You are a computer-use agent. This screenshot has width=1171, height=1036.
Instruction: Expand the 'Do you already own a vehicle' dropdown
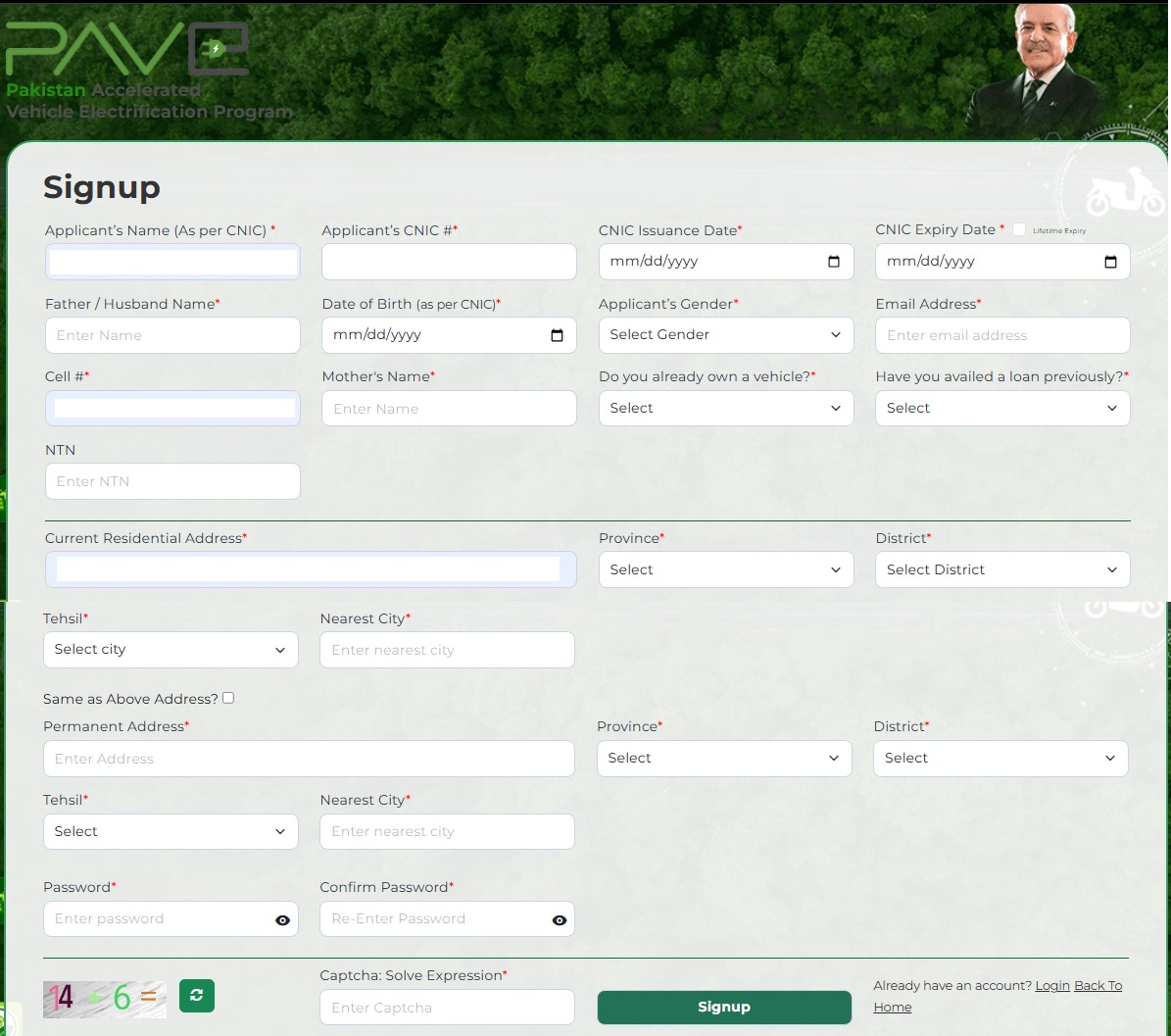(725, 409)
